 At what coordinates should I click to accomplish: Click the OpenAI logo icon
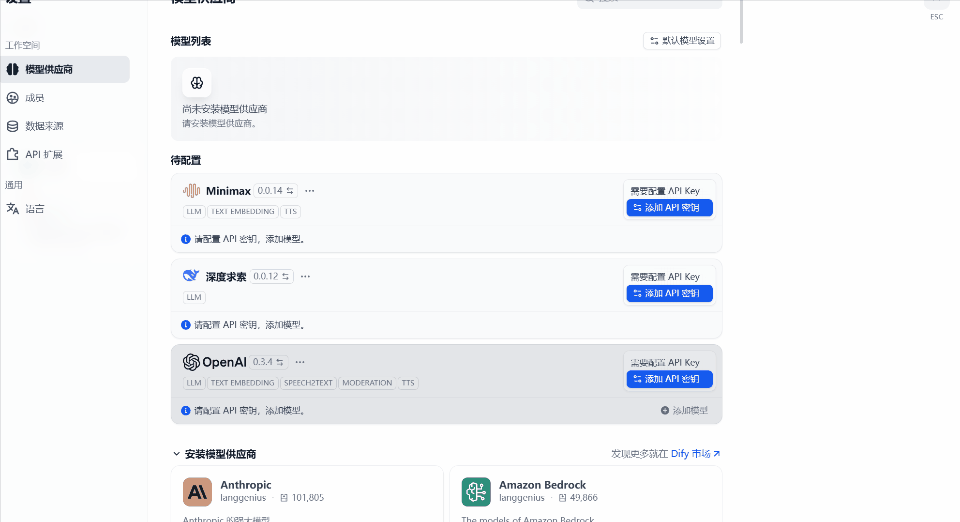pos(191,362)
